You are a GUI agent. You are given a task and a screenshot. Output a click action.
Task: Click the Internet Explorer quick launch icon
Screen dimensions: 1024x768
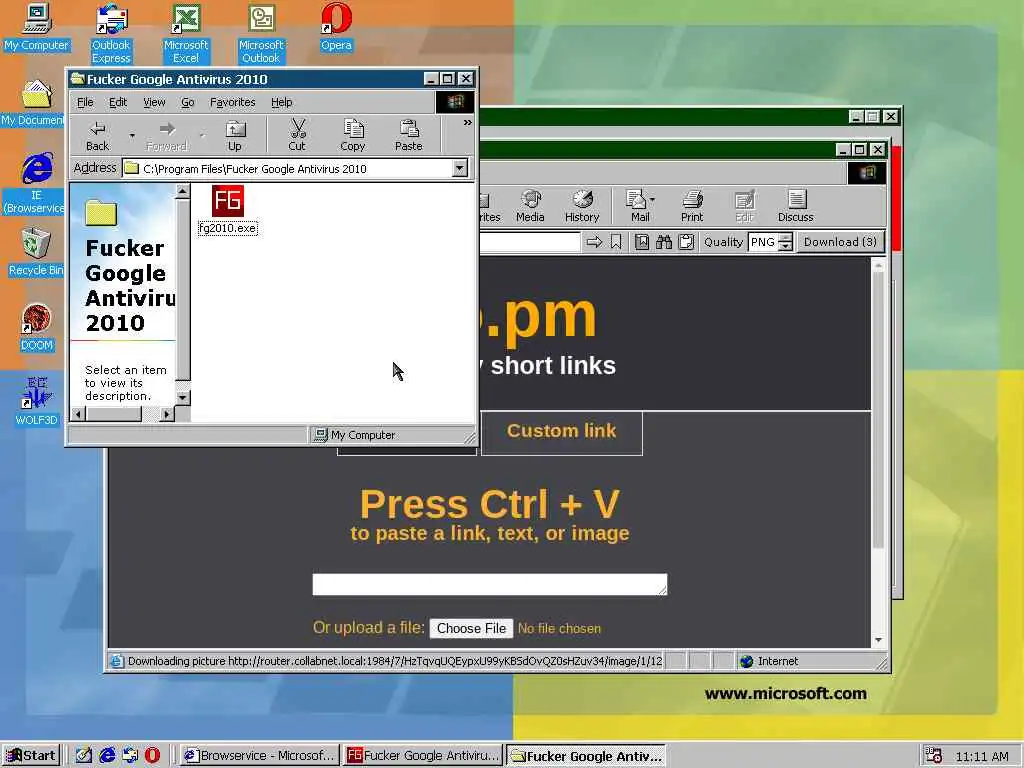point(107,756)
